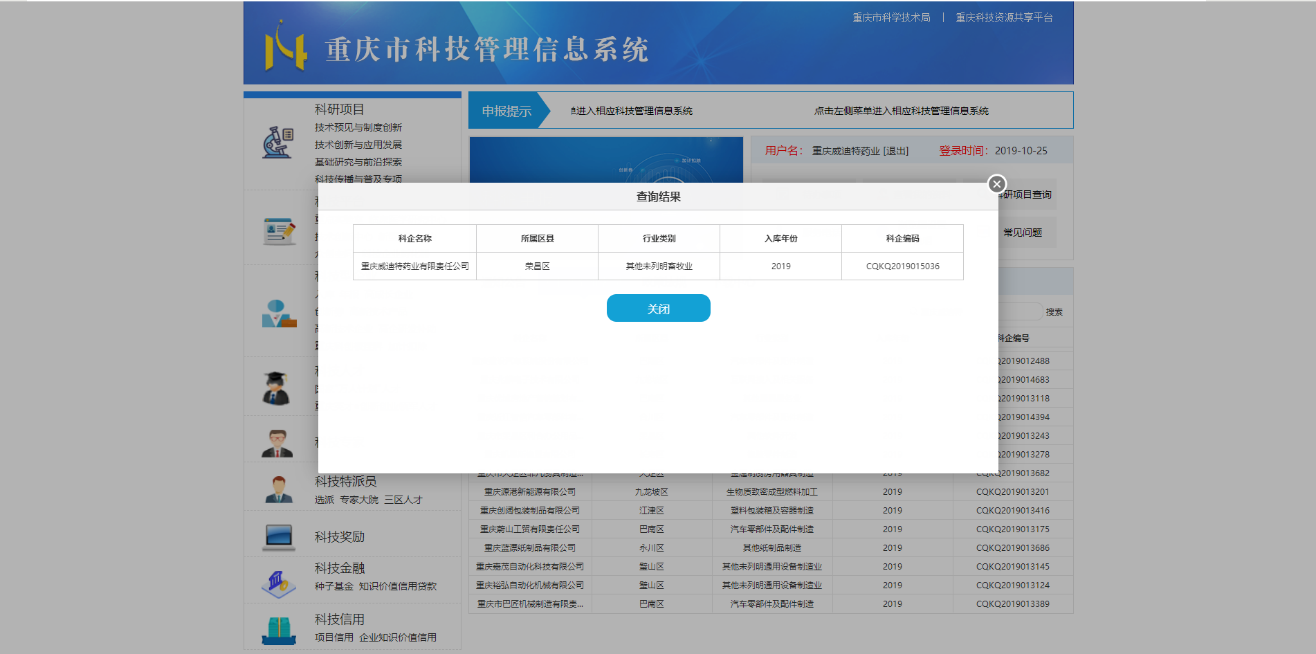Select 企业知识价值信用 under 科技信用
This screenshot has height=654, width=1316.
coord(398,637)
